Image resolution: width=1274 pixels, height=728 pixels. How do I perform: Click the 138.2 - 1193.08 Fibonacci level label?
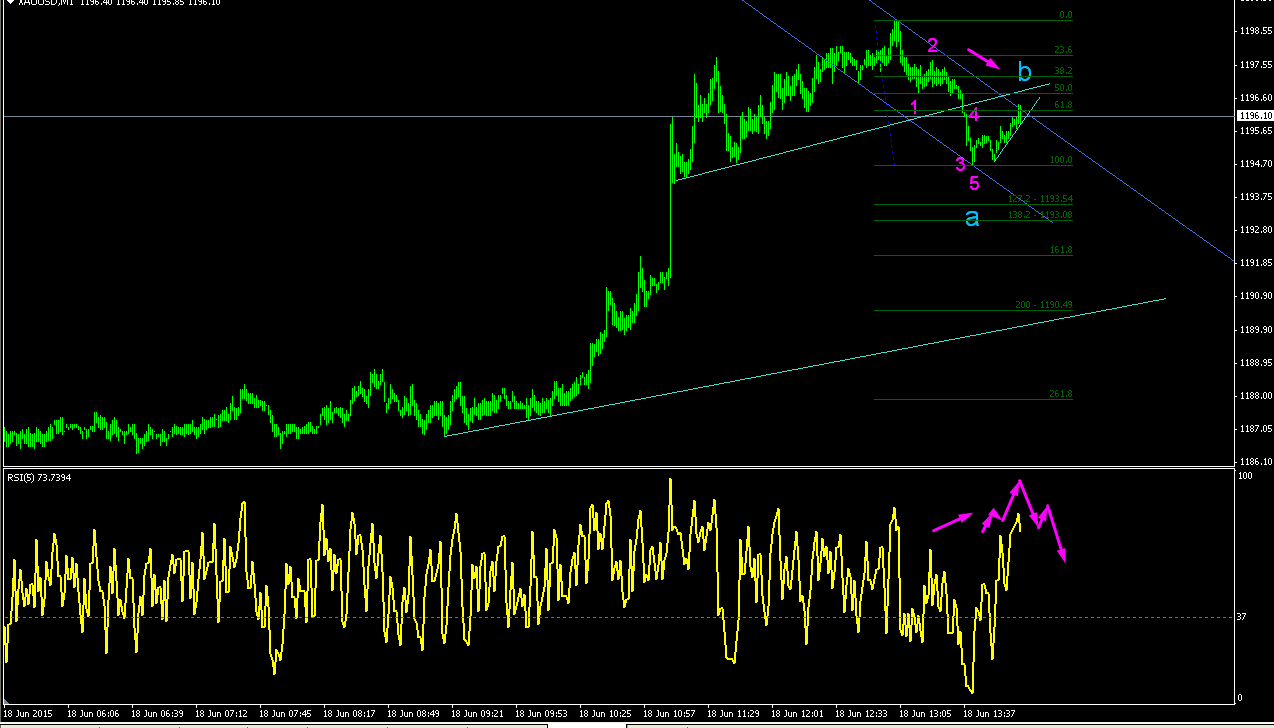tap(1040, 215)
